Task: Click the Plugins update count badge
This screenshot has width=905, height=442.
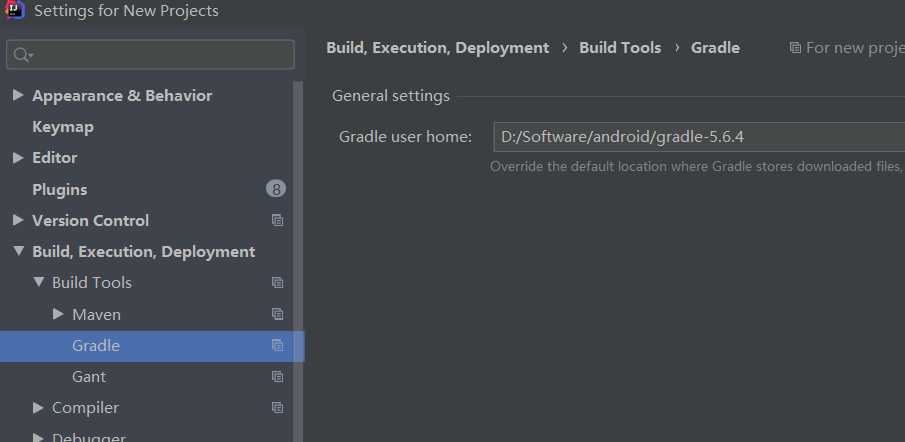Action: point(276,189)
